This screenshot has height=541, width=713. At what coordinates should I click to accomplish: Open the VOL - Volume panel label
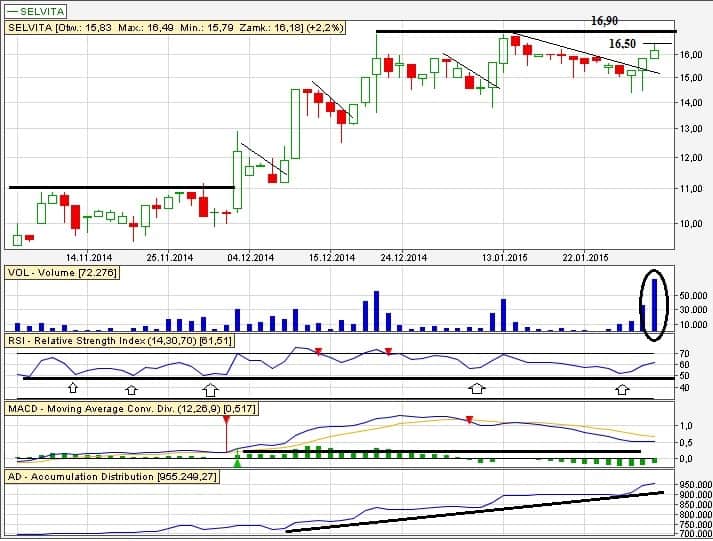click(x=62, y=273)
